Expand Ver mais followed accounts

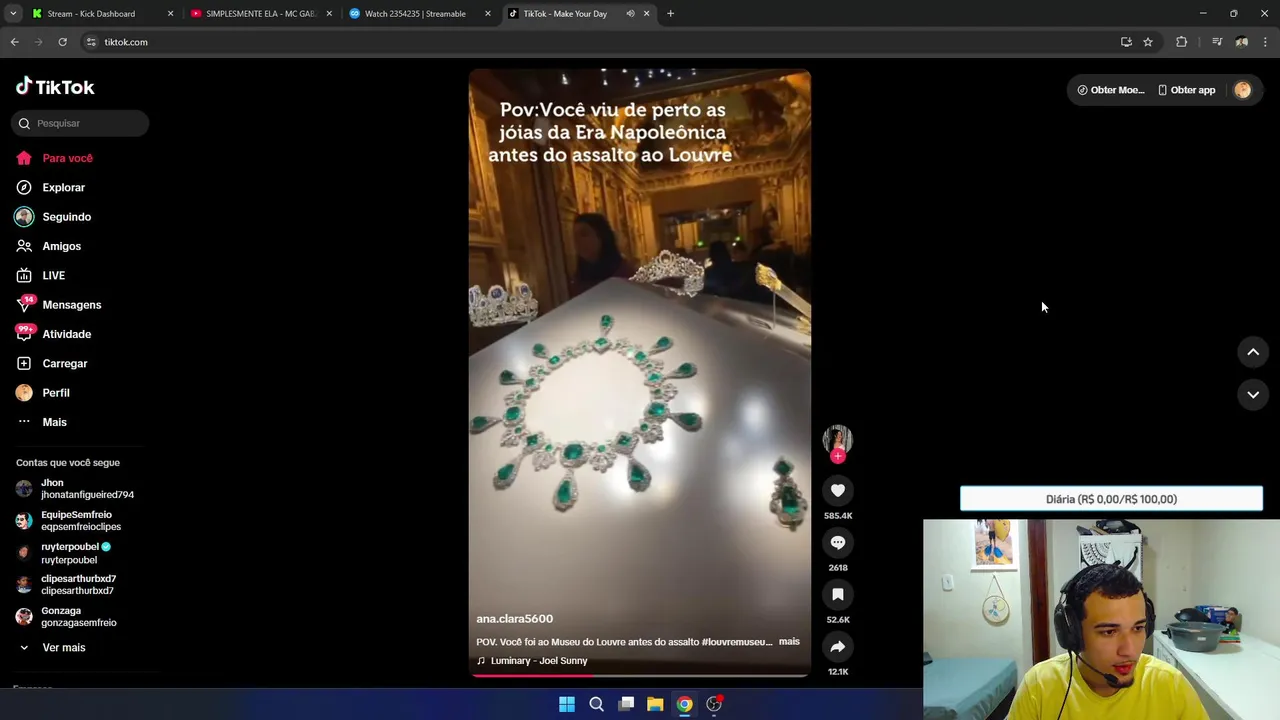[52, 648]
